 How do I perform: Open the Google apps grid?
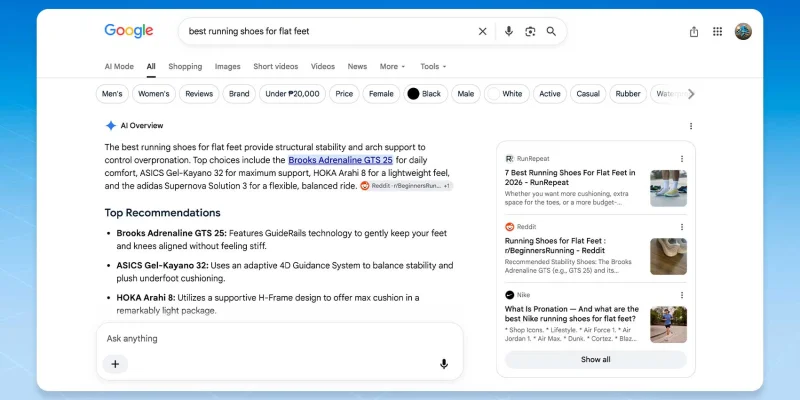pos(717,32)
